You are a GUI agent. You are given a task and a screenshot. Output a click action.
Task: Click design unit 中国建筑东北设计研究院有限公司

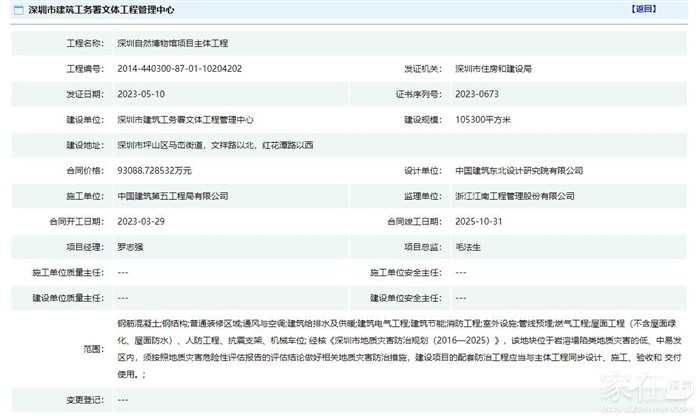pyautogui.click(x=518, y=170)
